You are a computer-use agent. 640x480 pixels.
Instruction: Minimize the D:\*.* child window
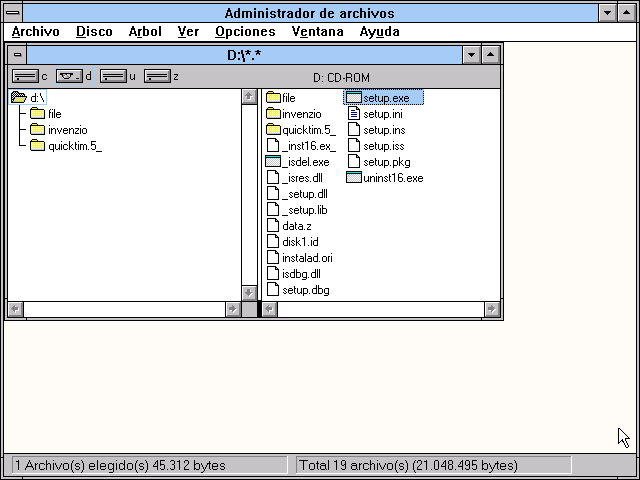tap(471, 55)
